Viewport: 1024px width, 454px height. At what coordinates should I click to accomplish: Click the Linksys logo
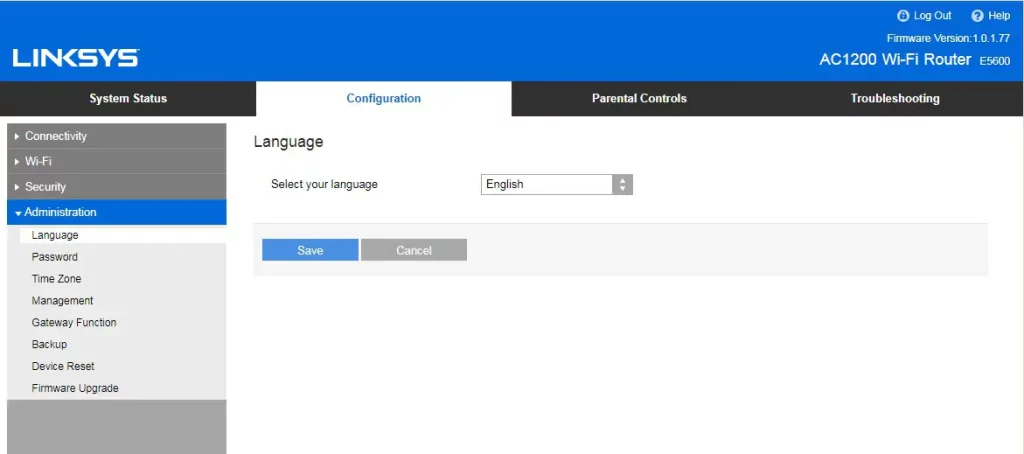(76, 58)
